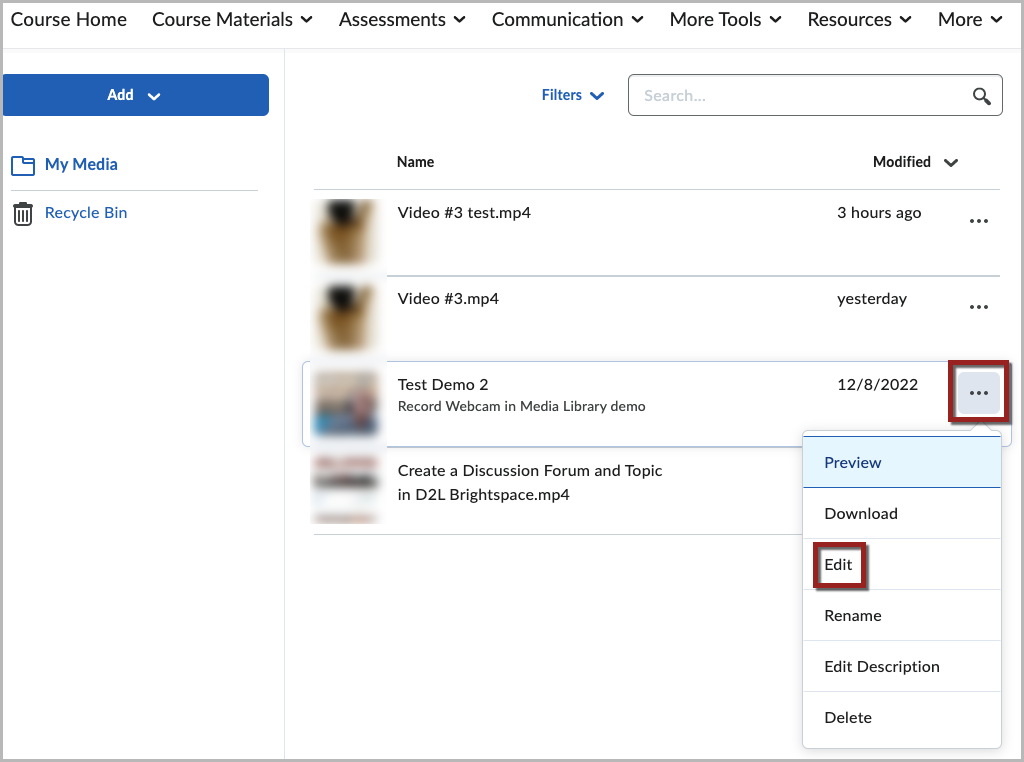
Task: Click the Discussion Forum video thumbnail
Action: pos(346,490)
